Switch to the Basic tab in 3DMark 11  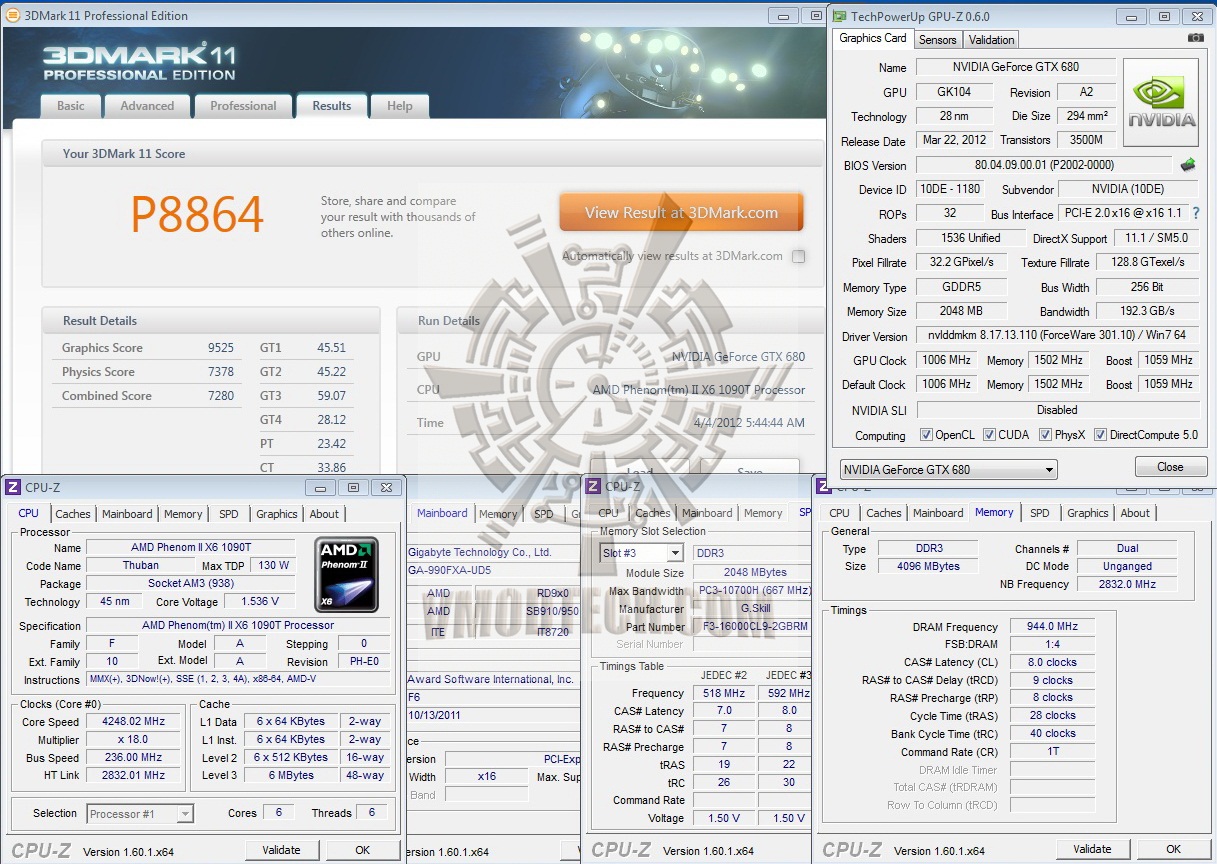click(71, 106)
